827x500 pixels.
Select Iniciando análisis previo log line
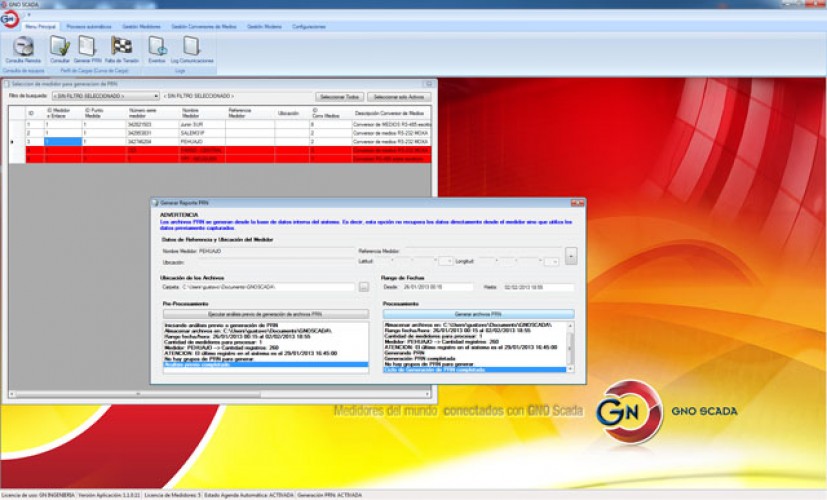pyautogui.click(x=220, y=325)
